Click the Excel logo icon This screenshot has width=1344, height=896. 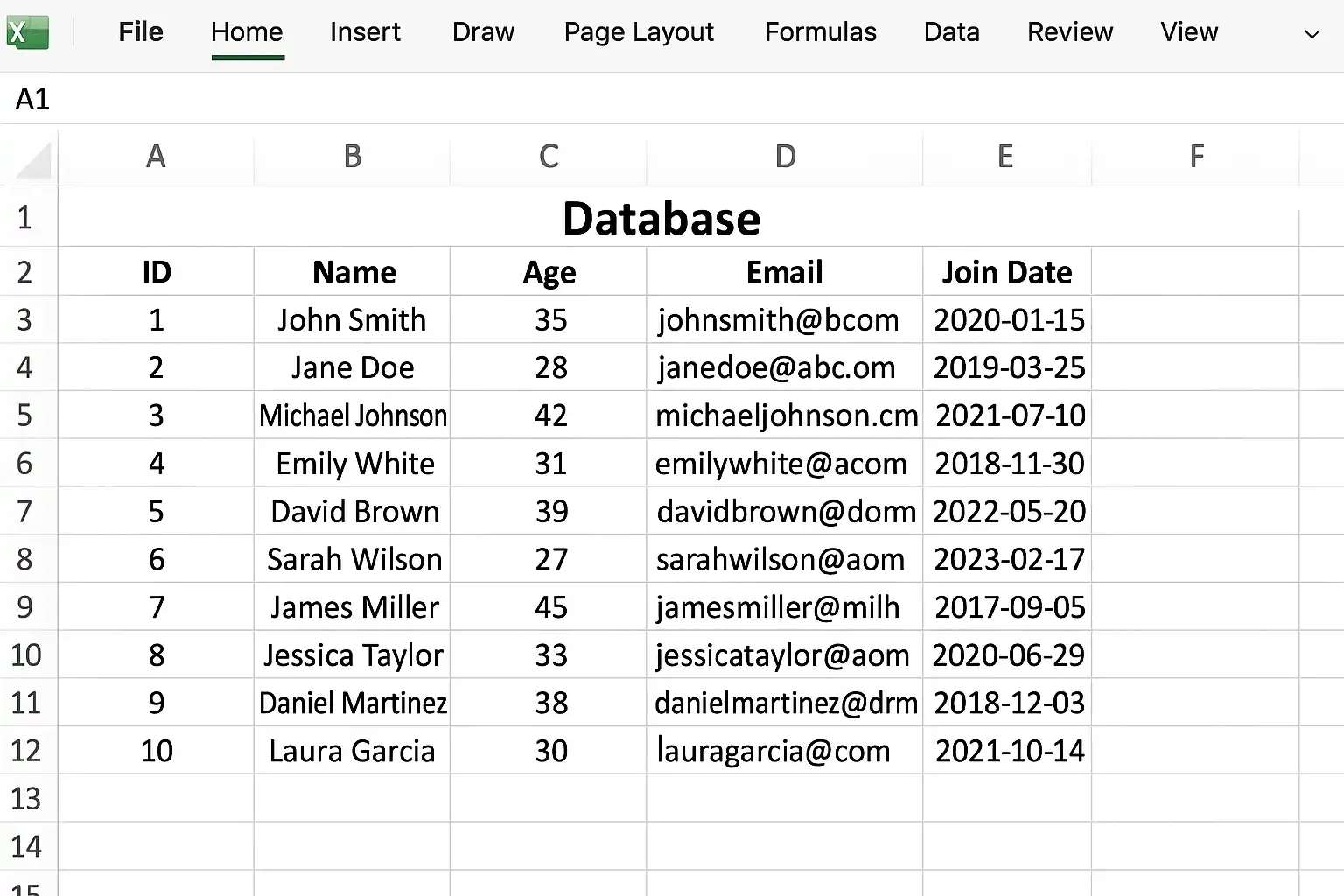click(x=27, y=32)
